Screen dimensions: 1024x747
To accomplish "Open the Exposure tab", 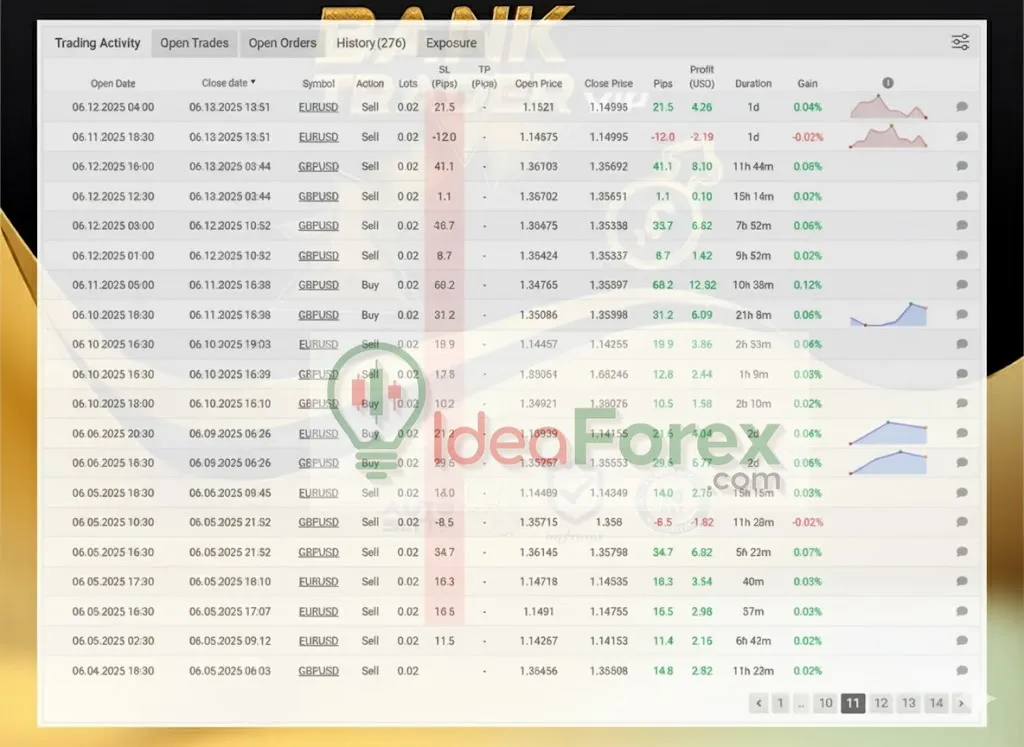I will pyautogui.click(x=451, y=42).
